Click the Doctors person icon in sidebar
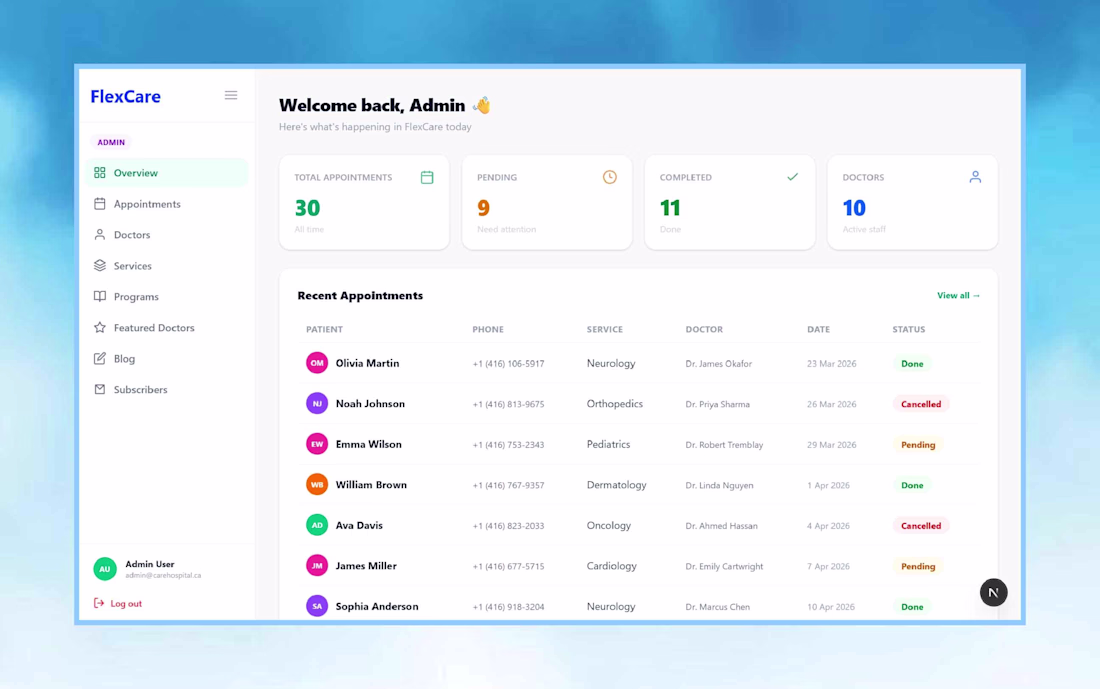 [x=100, y=234]
